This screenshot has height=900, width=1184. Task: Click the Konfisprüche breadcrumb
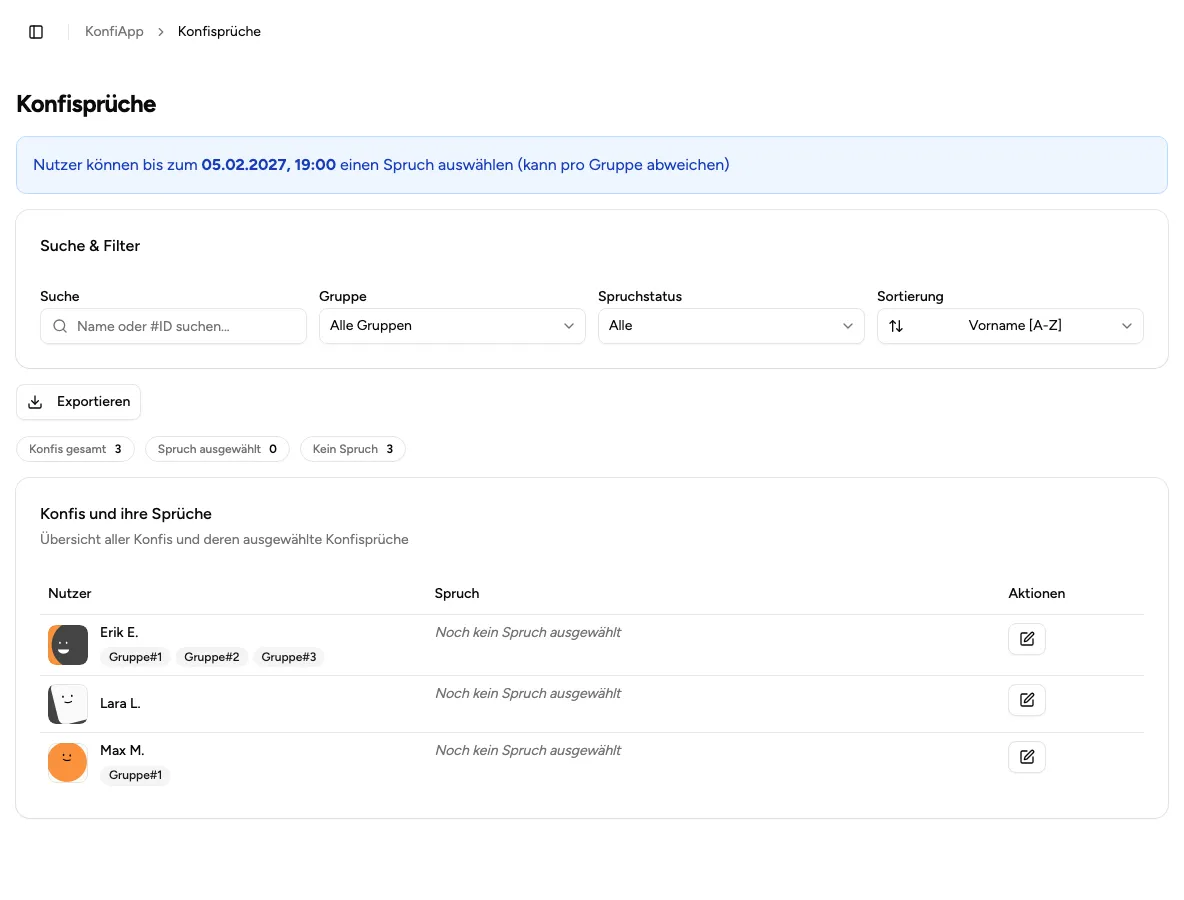click(x=219, y=32)
